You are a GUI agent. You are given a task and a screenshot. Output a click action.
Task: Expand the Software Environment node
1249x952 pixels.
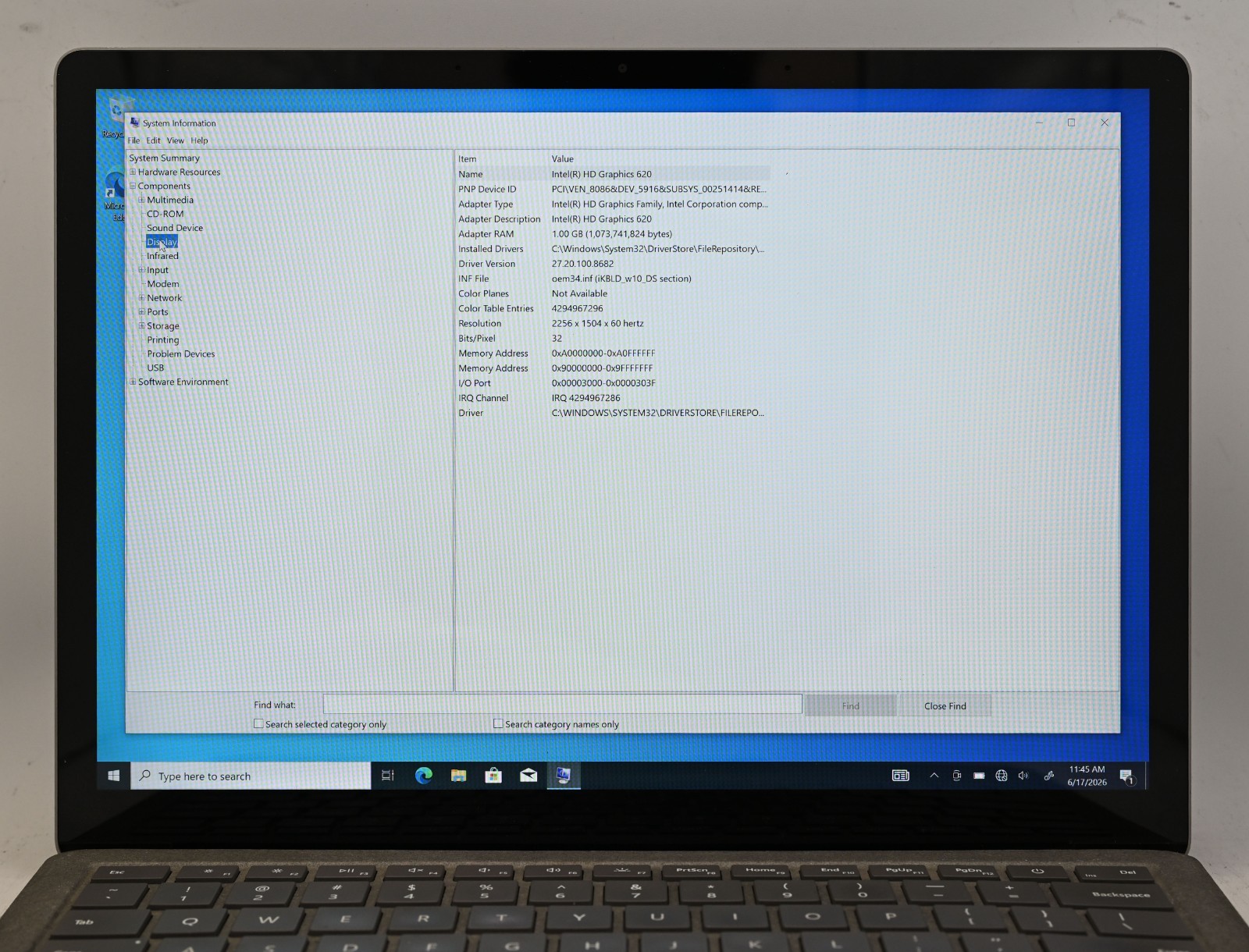133,382
